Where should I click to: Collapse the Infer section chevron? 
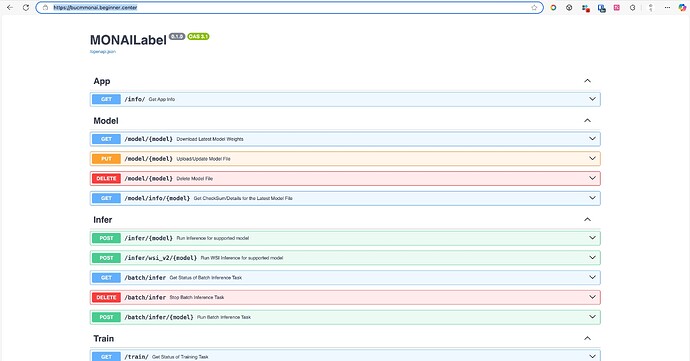(x=587, y=220)
